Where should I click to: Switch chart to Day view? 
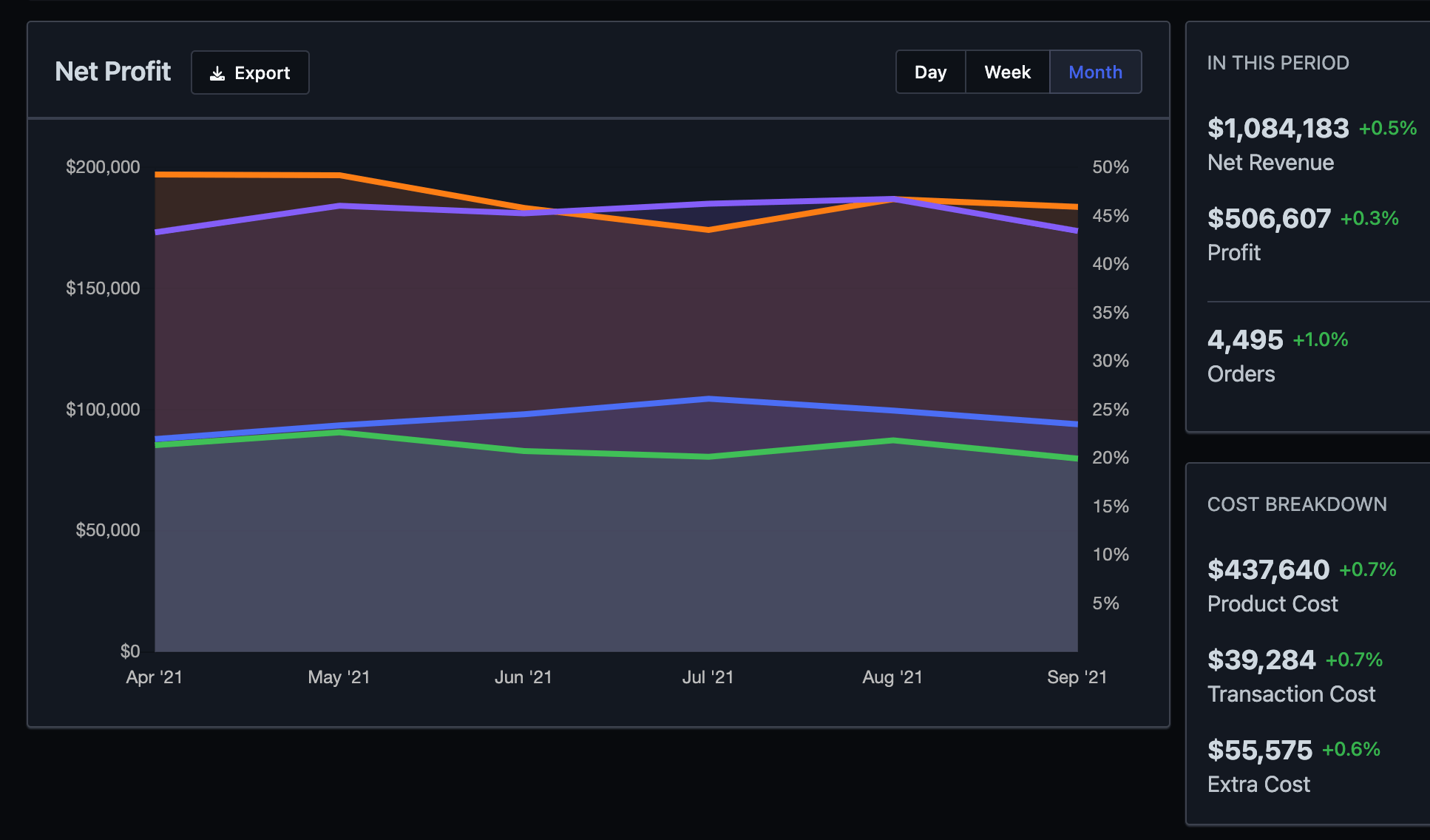click(930, 72)
